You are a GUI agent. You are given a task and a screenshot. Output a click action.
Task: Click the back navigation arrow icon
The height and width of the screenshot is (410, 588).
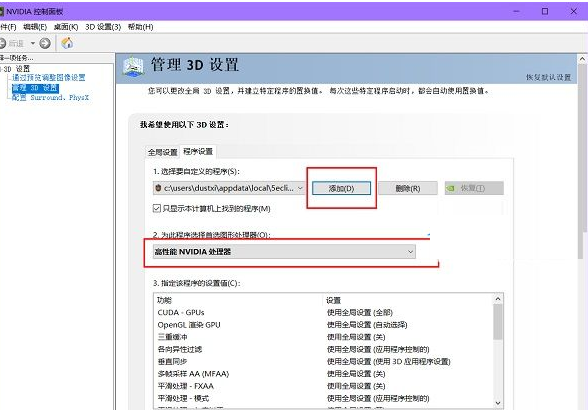[x=2, y=44]
